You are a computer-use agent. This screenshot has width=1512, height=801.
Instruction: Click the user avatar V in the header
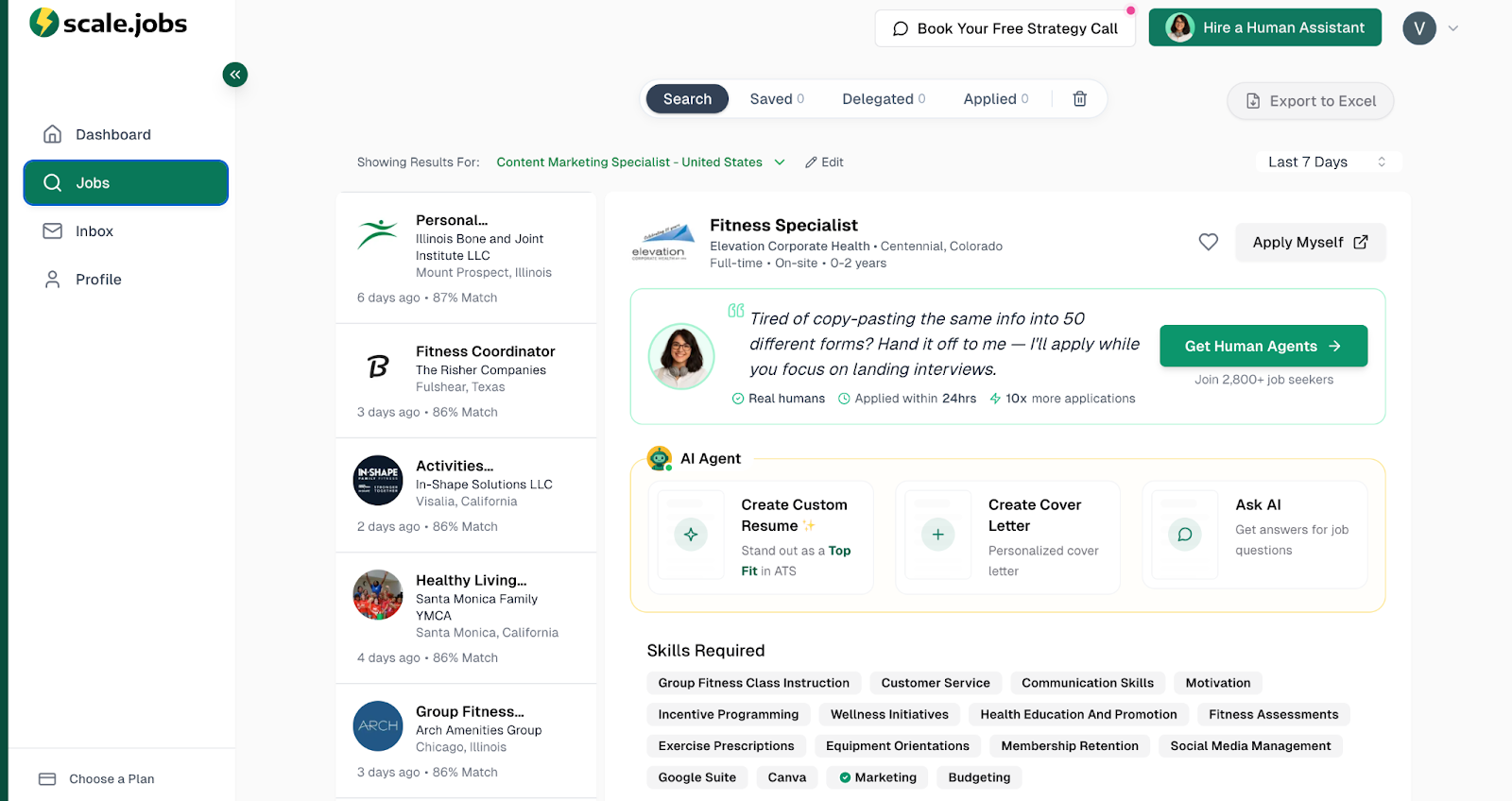[x=1418, y=28]
